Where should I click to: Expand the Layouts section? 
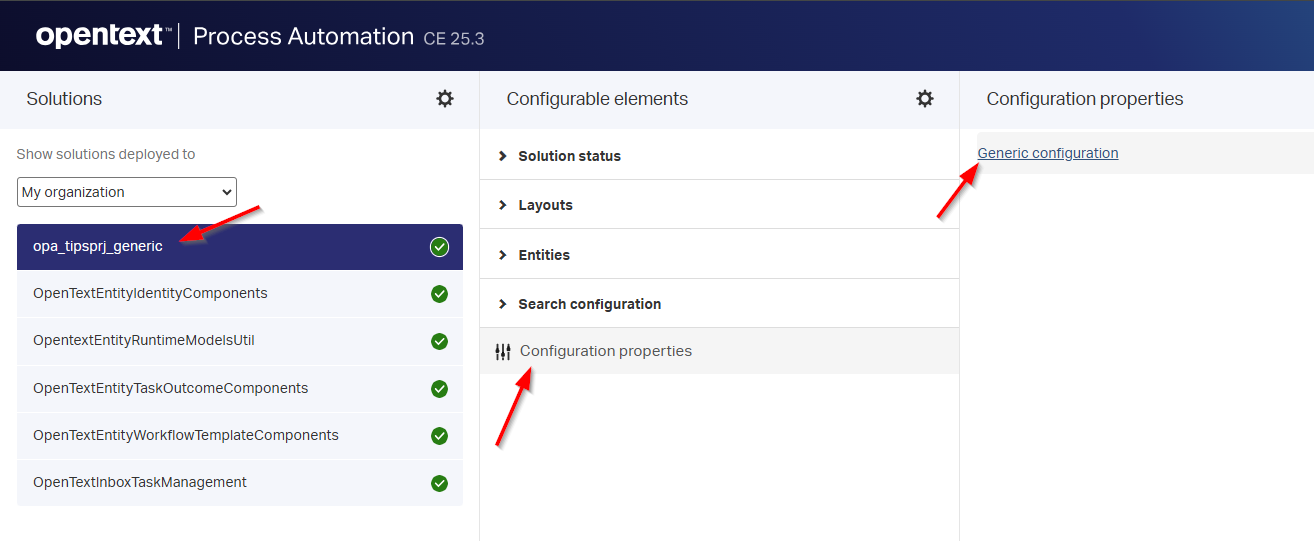coord(545,205)
